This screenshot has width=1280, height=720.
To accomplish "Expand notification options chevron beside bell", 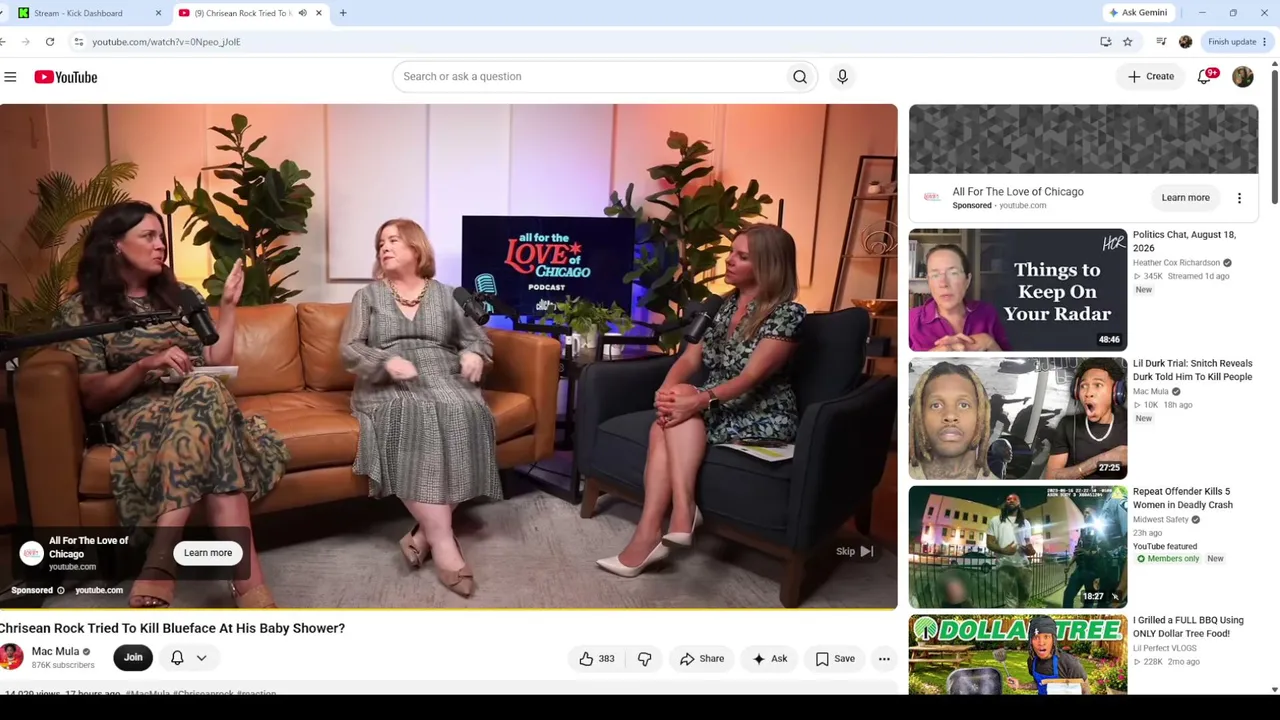I will (x=201, y=658).
